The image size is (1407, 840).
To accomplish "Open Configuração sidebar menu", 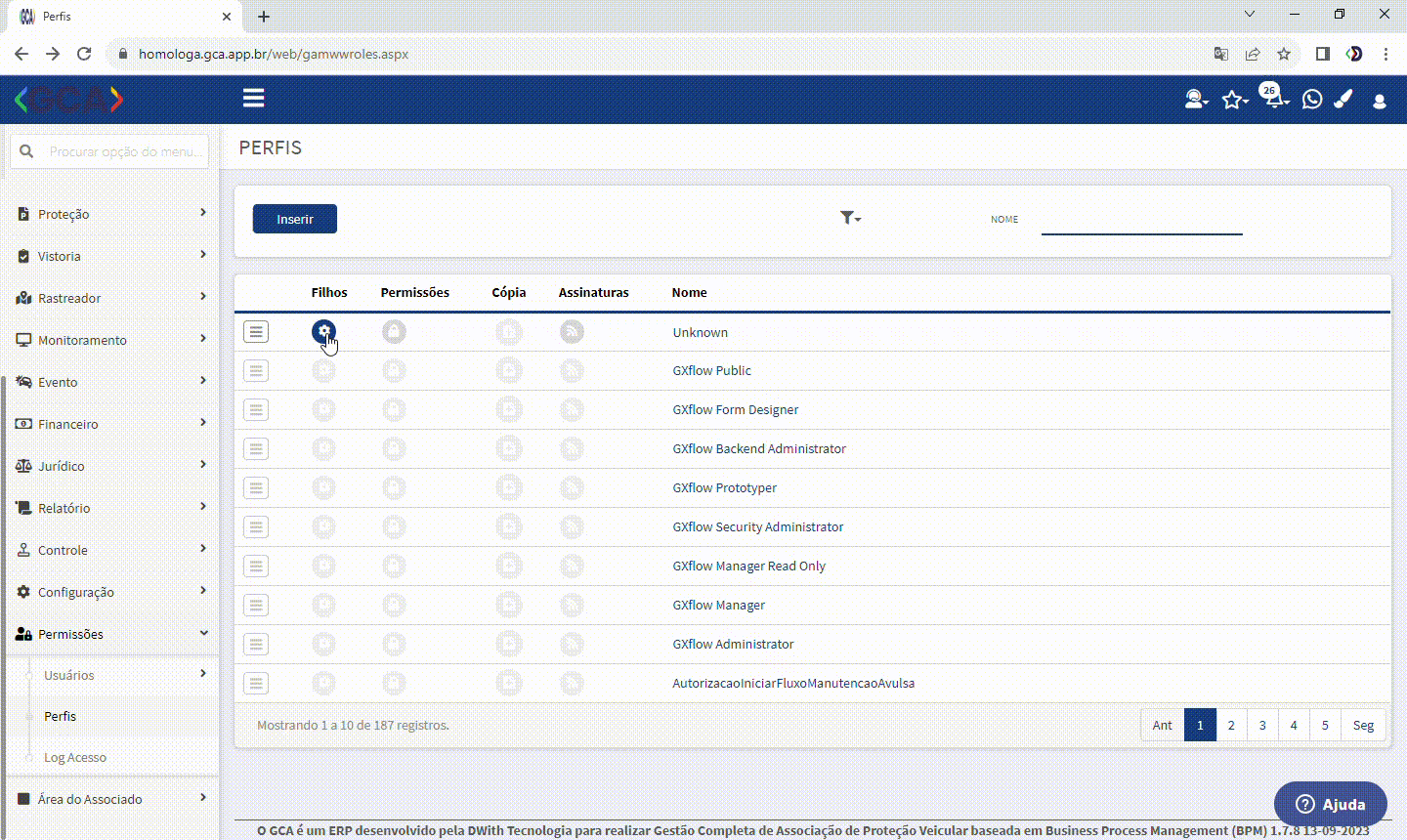I will (112, 592).
